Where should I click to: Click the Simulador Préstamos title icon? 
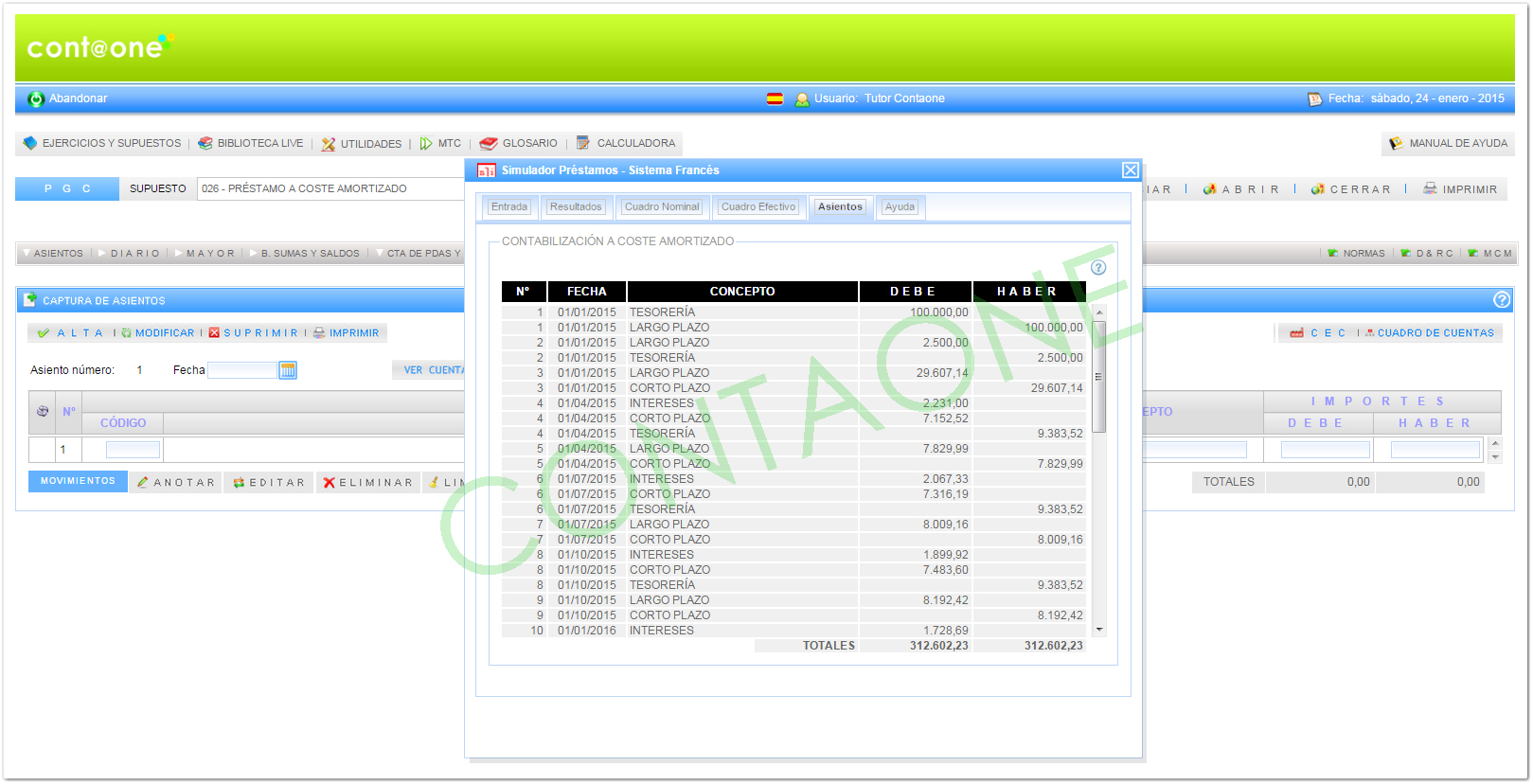click(487, 170)
